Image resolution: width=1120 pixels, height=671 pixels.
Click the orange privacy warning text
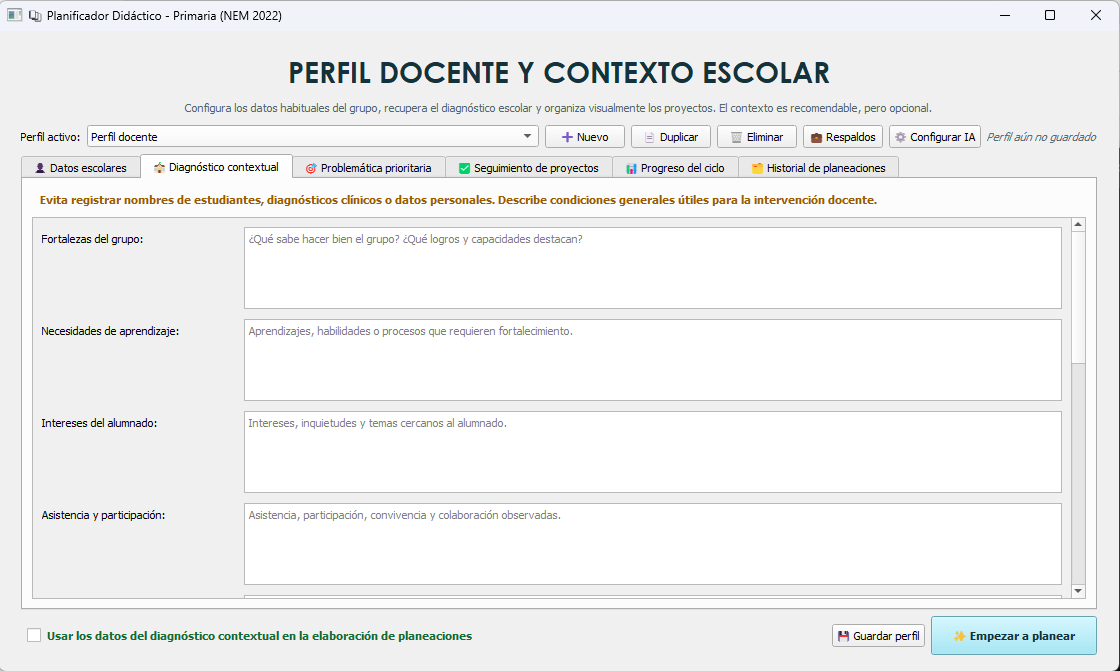pyautogui.click(x=458, y=200)
